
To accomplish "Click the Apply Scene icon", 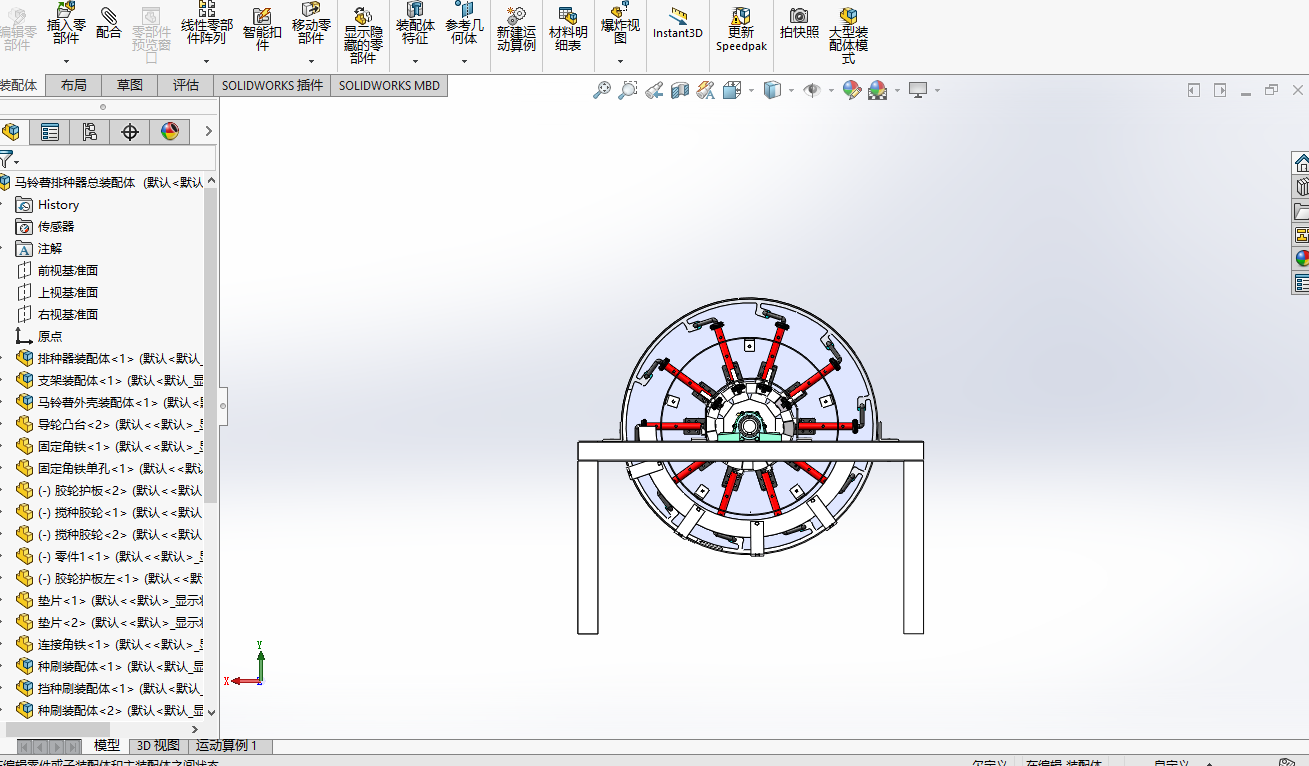I will click(878, 90).
